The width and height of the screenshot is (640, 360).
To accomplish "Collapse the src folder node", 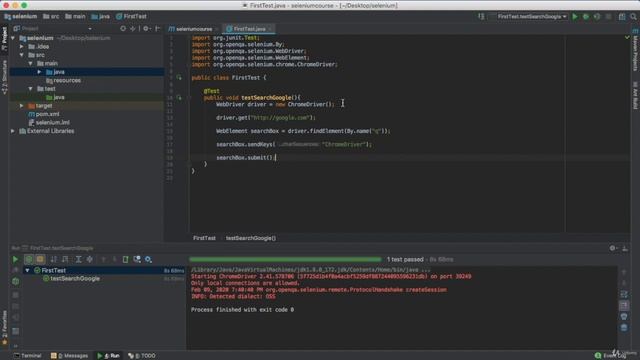I will [x=22, y=55].
